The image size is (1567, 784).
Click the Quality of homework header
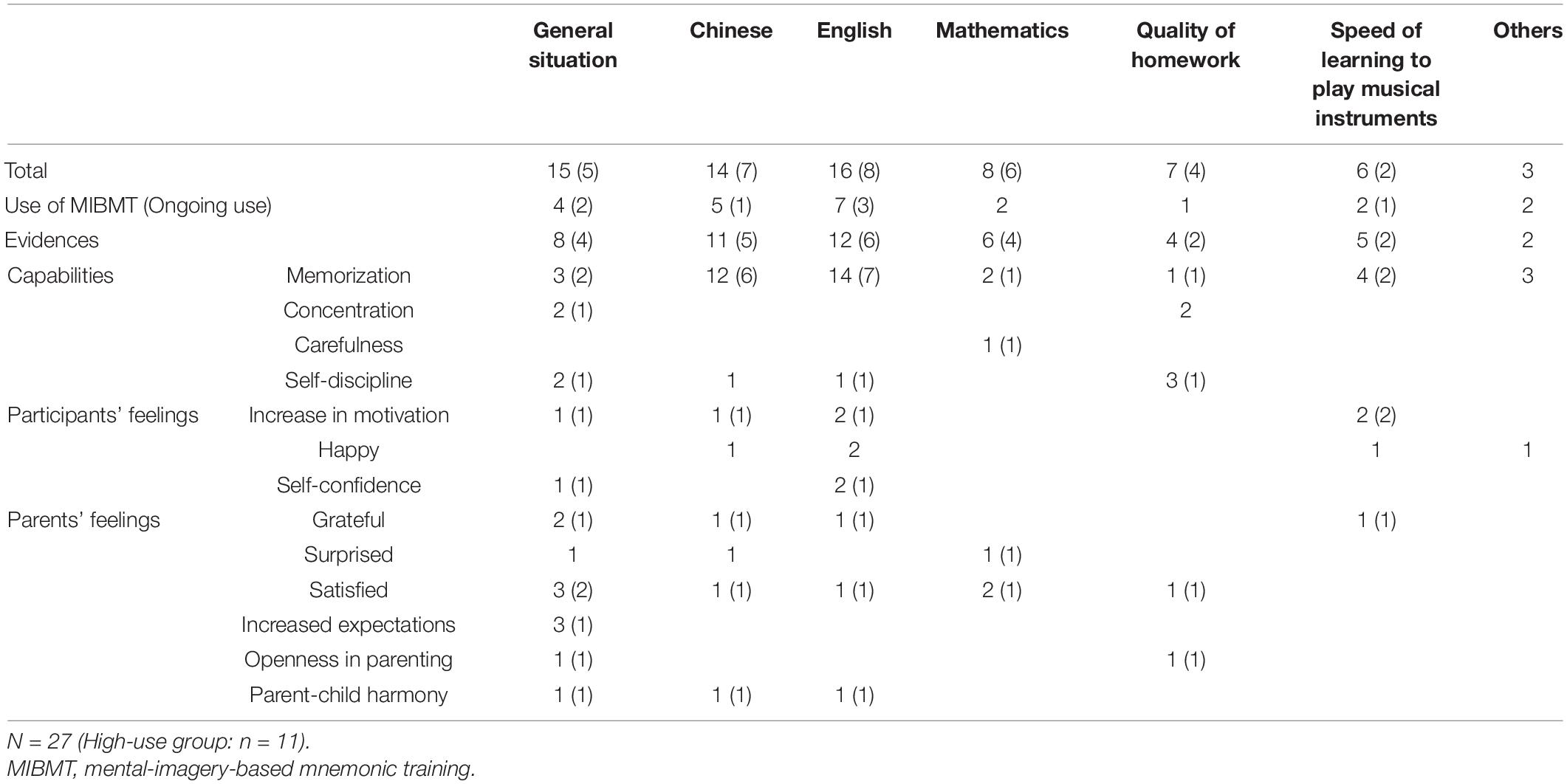(x=1185, y=45)
